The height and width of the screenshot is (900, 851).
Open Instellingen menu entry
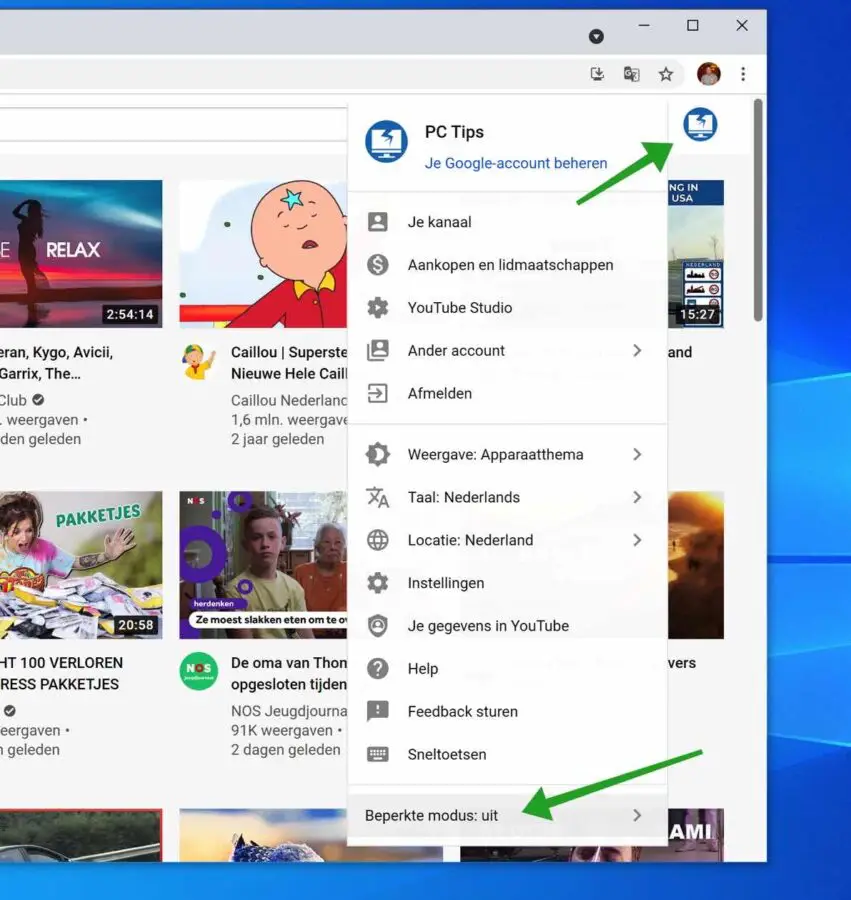coord(507,583)
